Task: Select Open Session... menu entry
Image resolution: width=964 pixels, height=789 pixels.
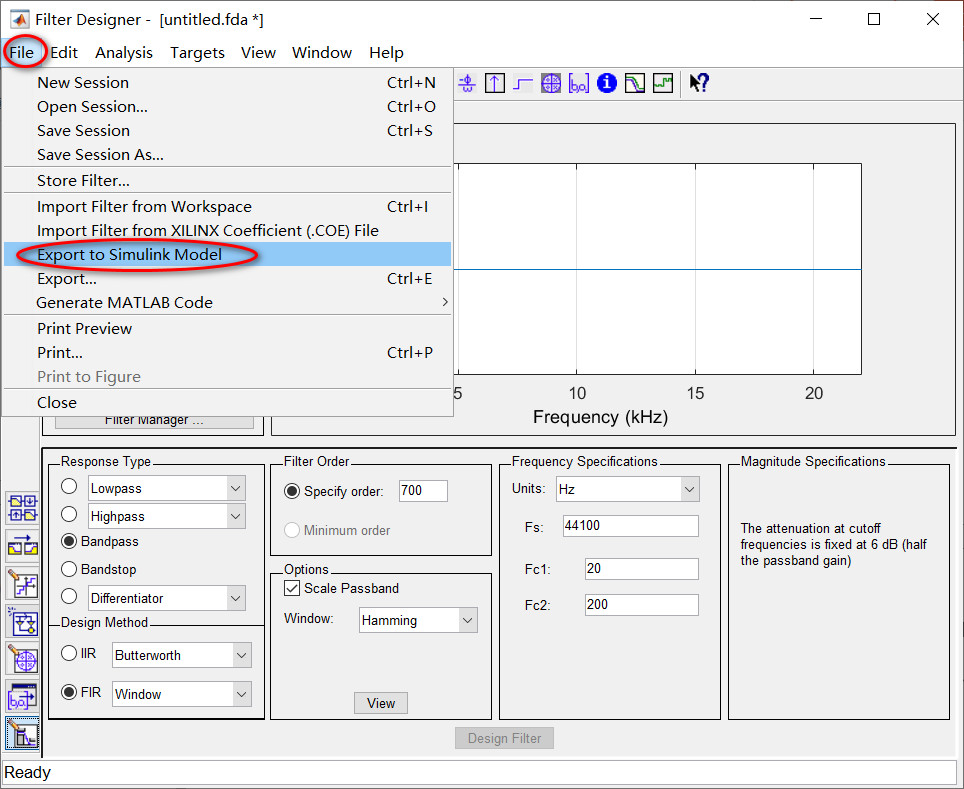Action: click(227, 106)
